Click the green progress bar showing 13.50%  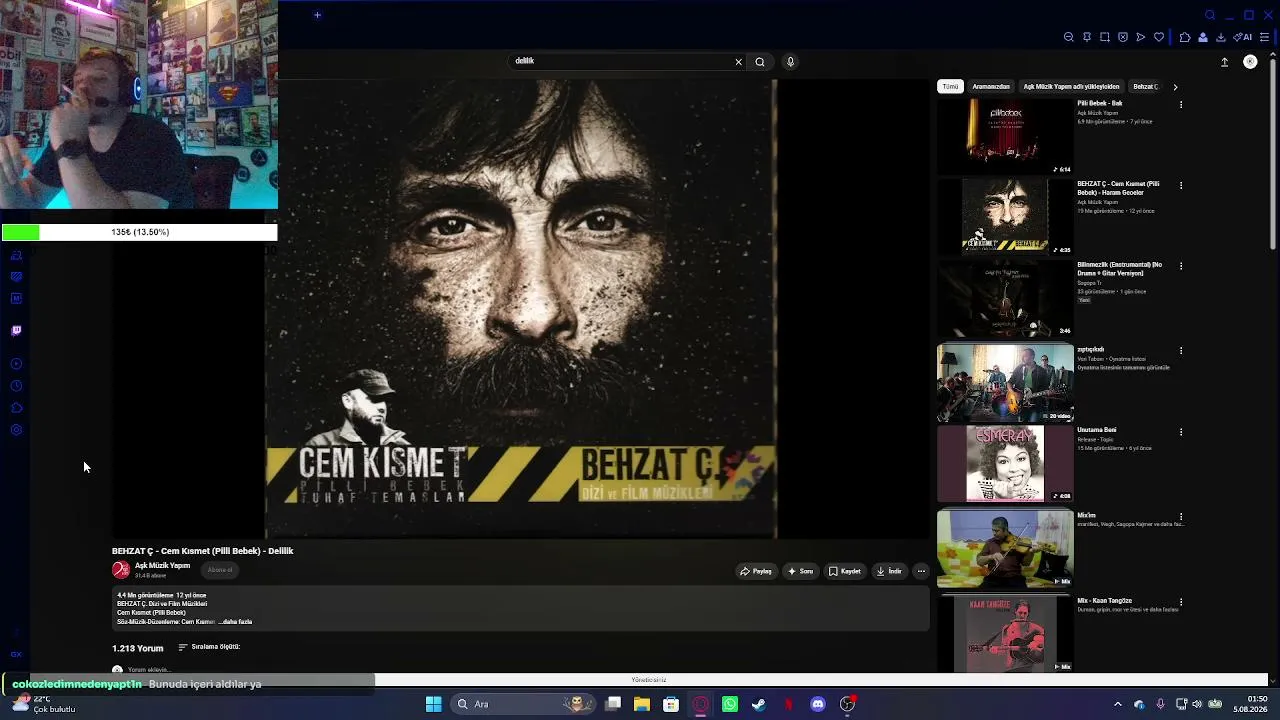tap(139, 232)
